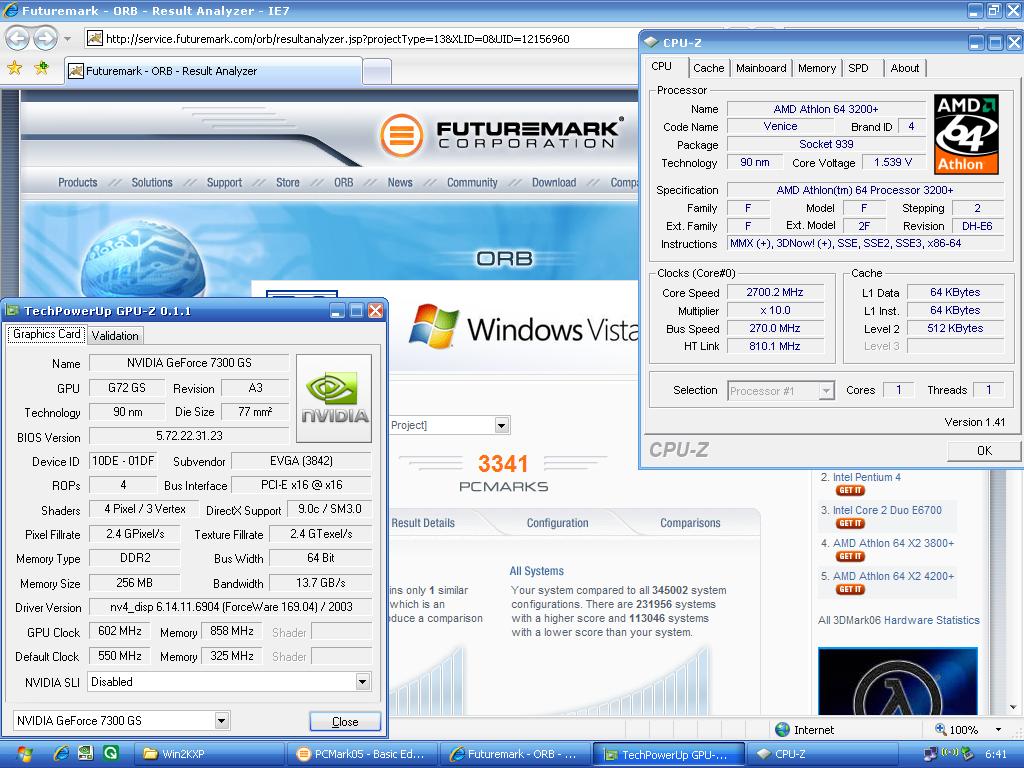1024x768 pixels.
Task: Switch to the Cache tab in CPU-Z
Action: click(x=709, y=68)
